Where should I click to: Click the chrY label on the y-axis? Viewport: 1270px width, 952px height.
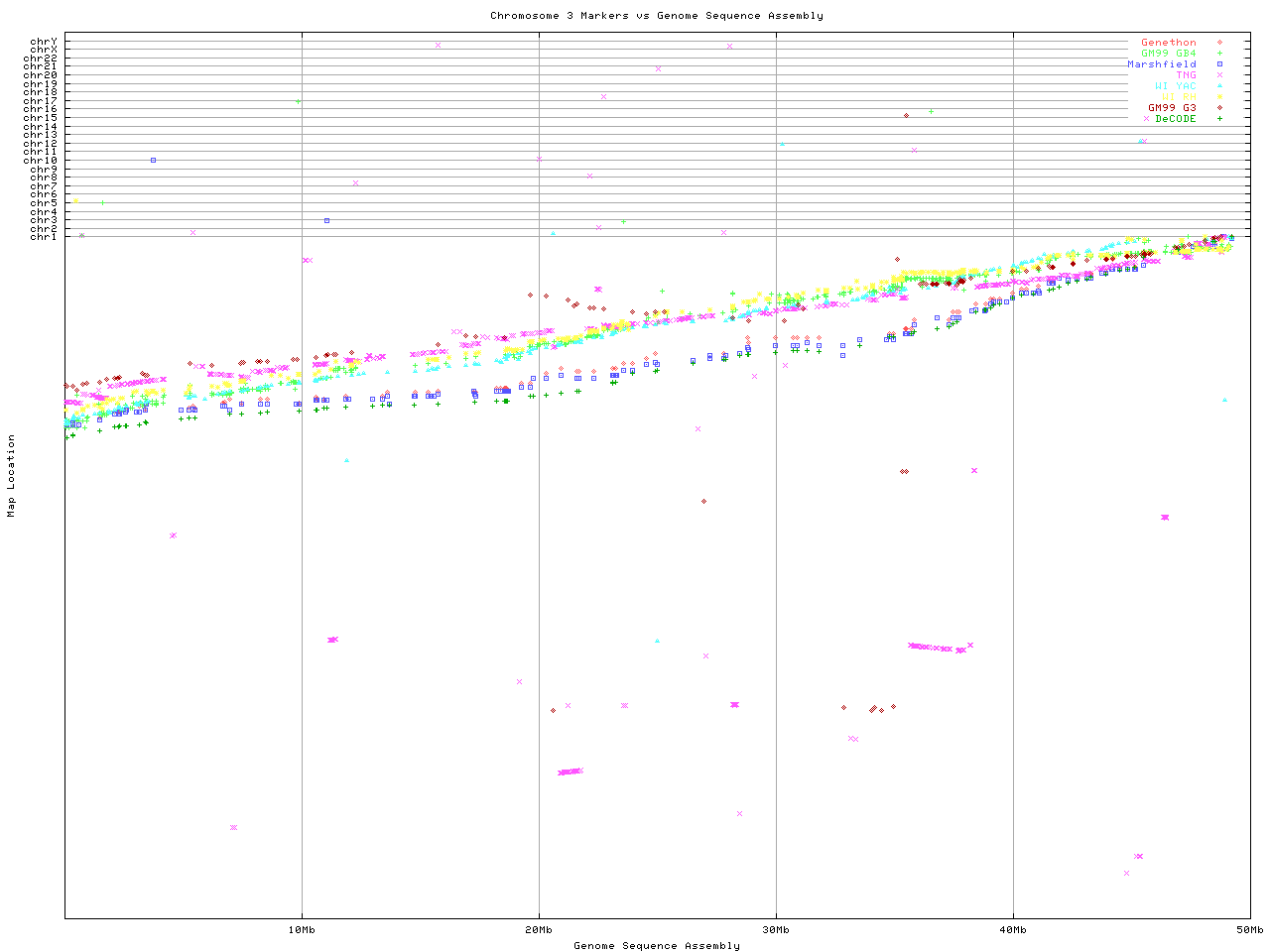(x=43, y=42)
